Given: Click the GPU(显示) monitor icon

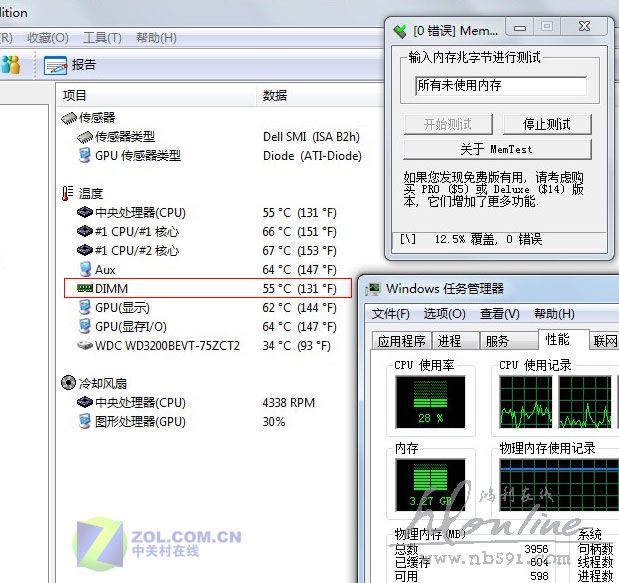Looking at the screenshot, I should click(84, 307).
